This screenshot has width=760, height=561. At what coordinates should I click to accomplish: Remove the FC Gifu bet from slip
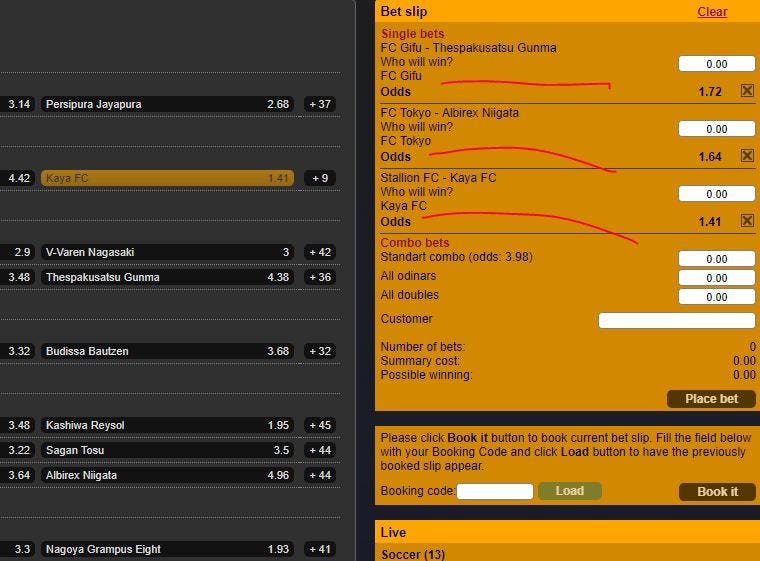pyautogui.click(x=747, y=91)
